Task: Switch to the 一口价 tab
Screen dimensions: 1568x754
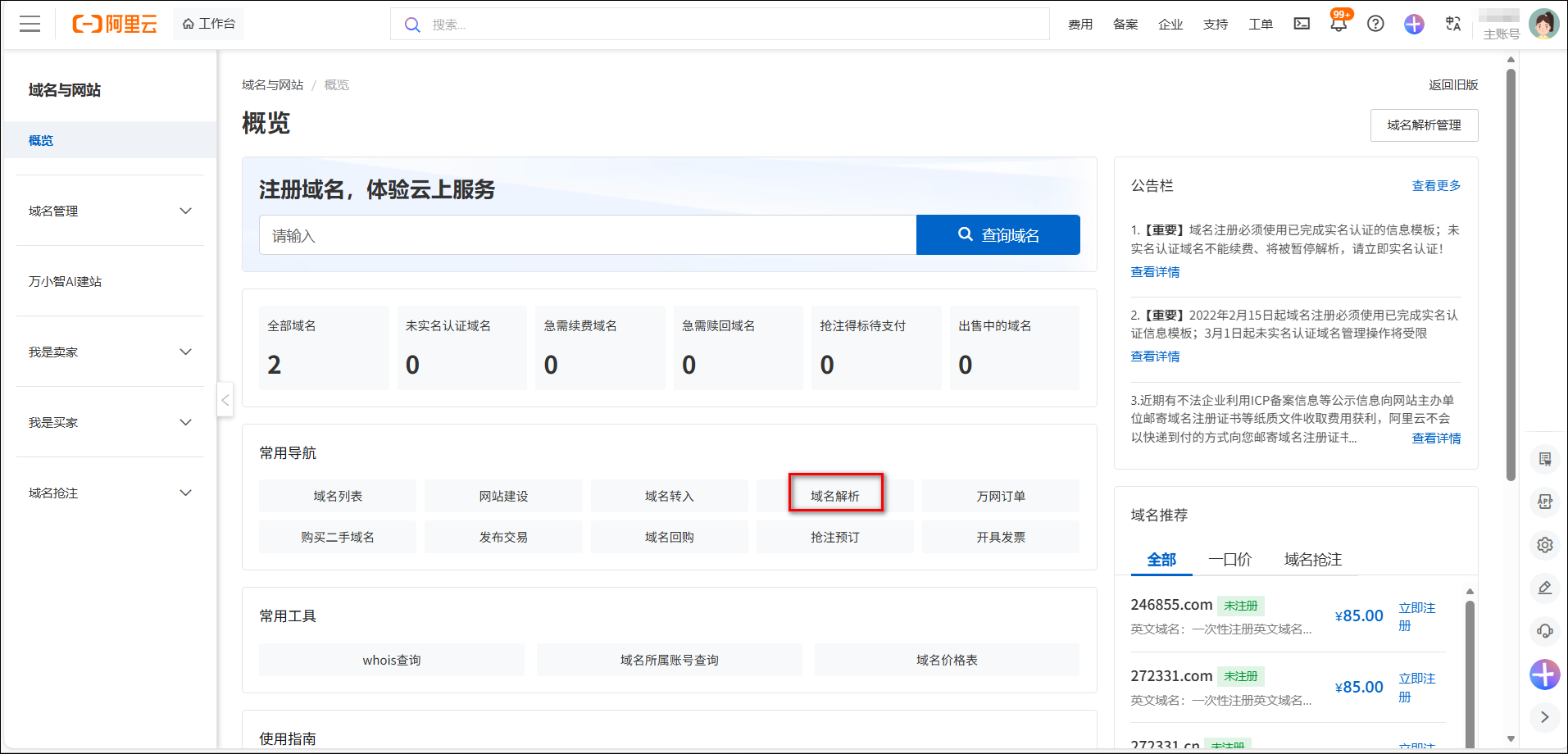Action: (x=1229, y=560)
